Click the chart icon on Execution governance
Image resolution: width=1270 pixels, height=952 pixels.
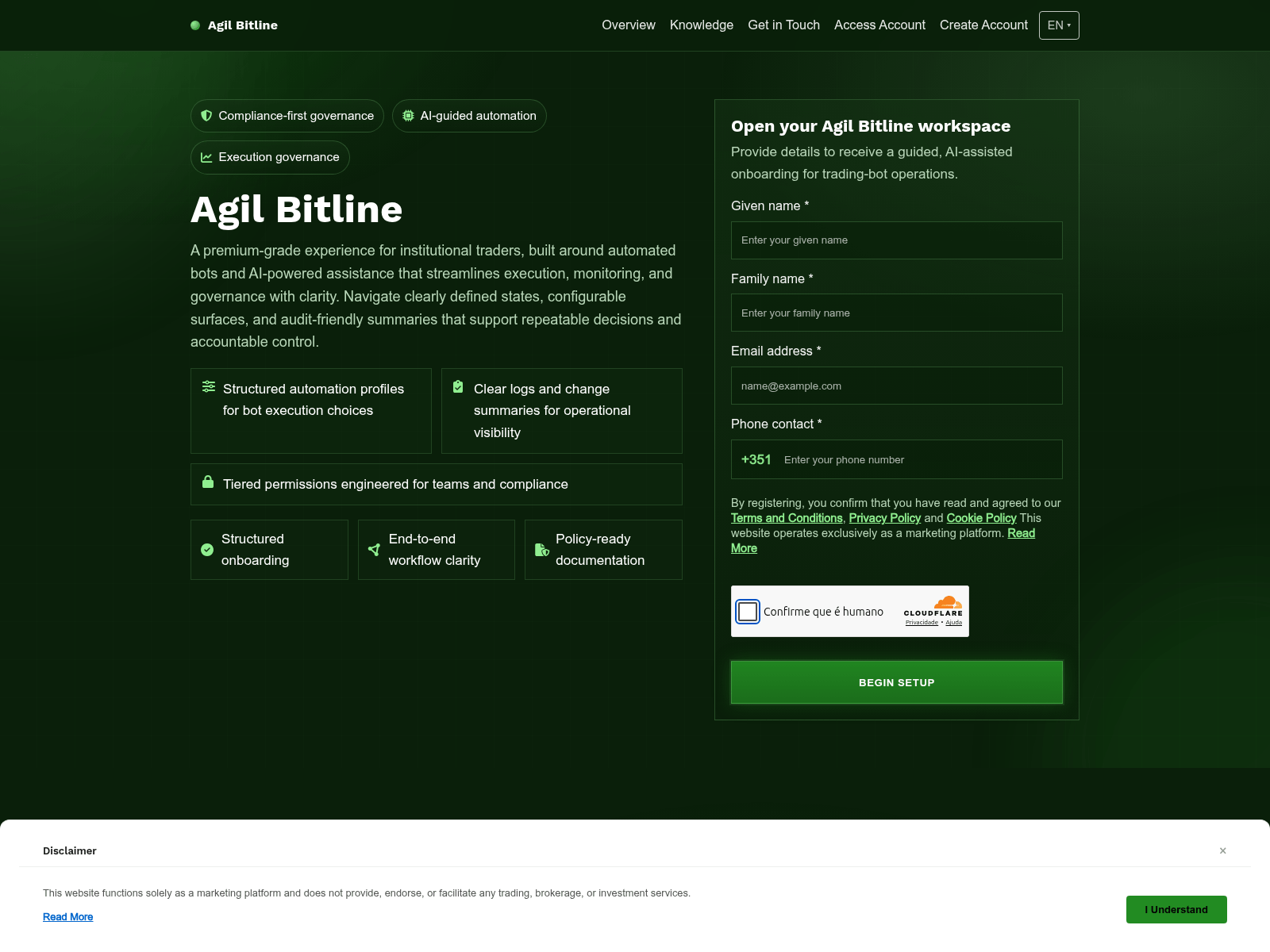click(206, 157)
